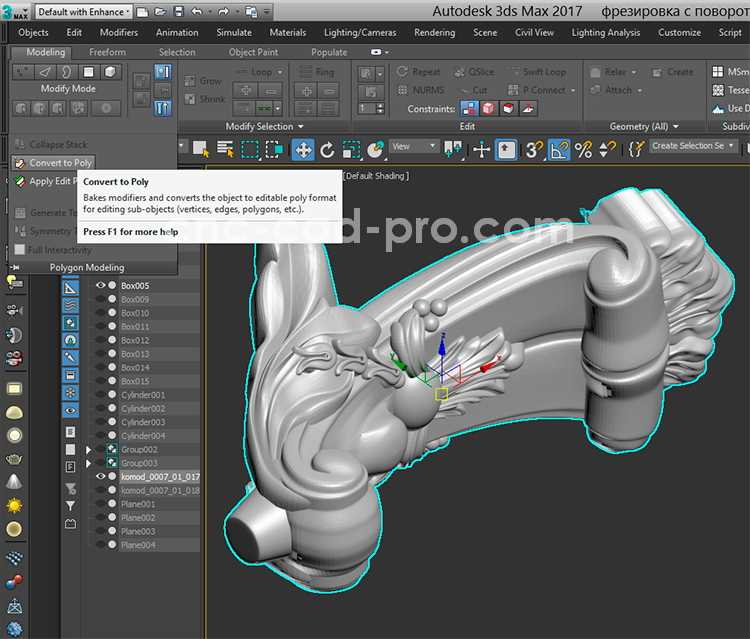Toggle the 3D Snaps icon
Screen dimensions: 750x639
coord(534,150)
